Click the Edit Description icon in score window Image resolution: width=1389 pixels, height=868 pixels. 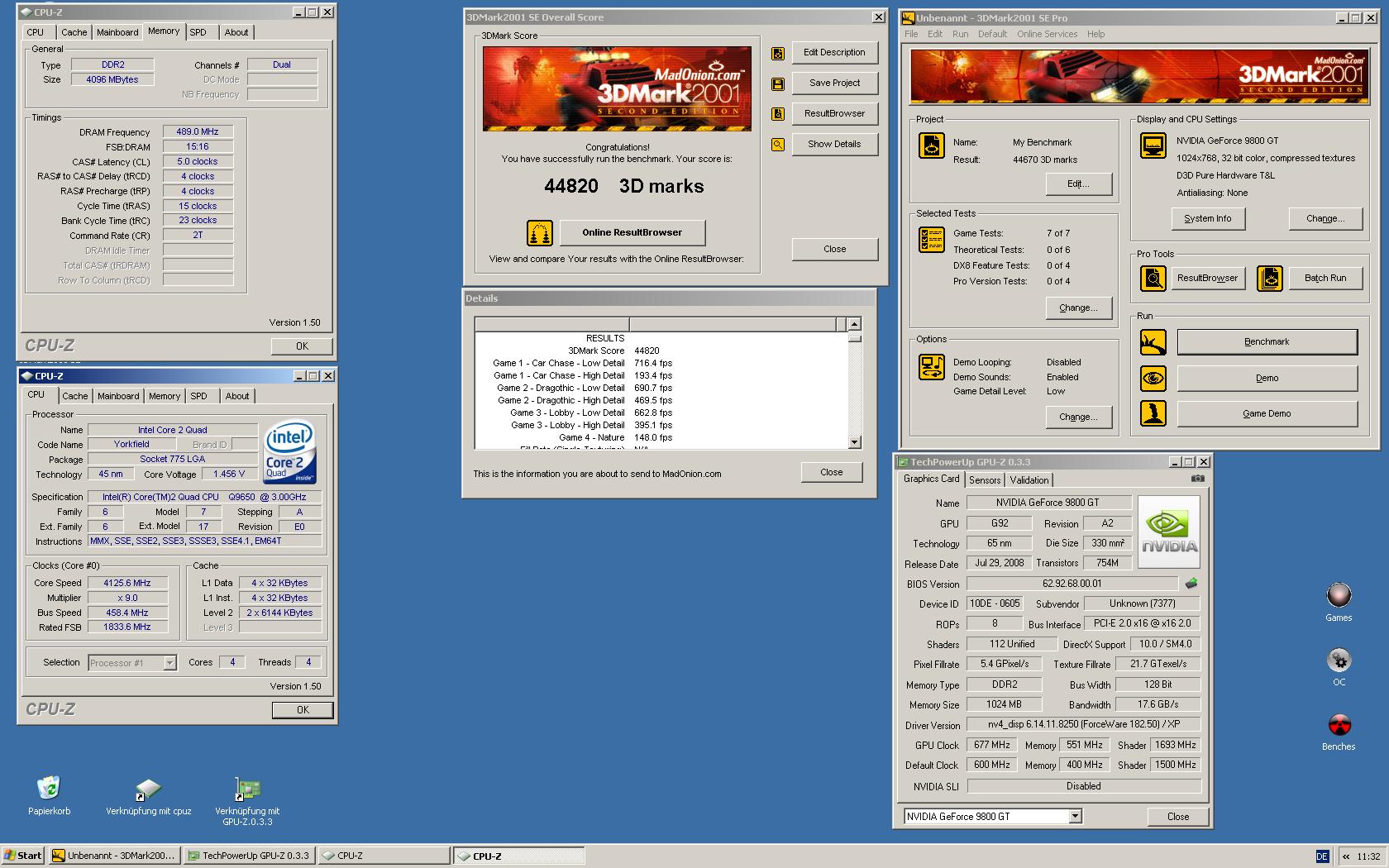click(x=778, y=53)
